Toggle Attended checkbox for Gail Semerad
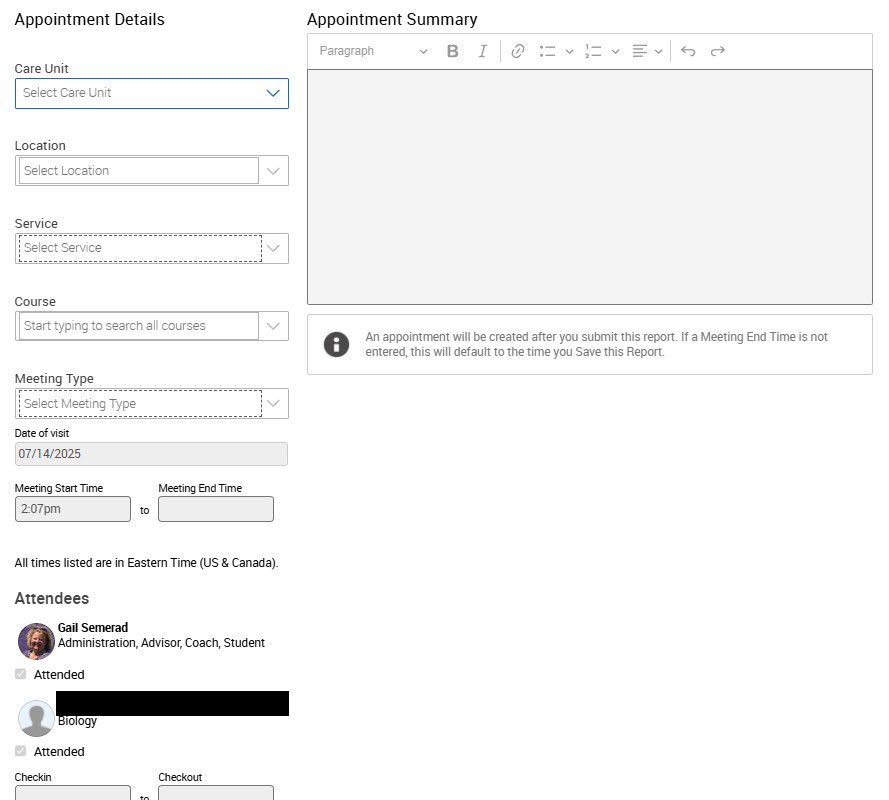This screenshot has height=800, width=889. click(x=21, y=674)
